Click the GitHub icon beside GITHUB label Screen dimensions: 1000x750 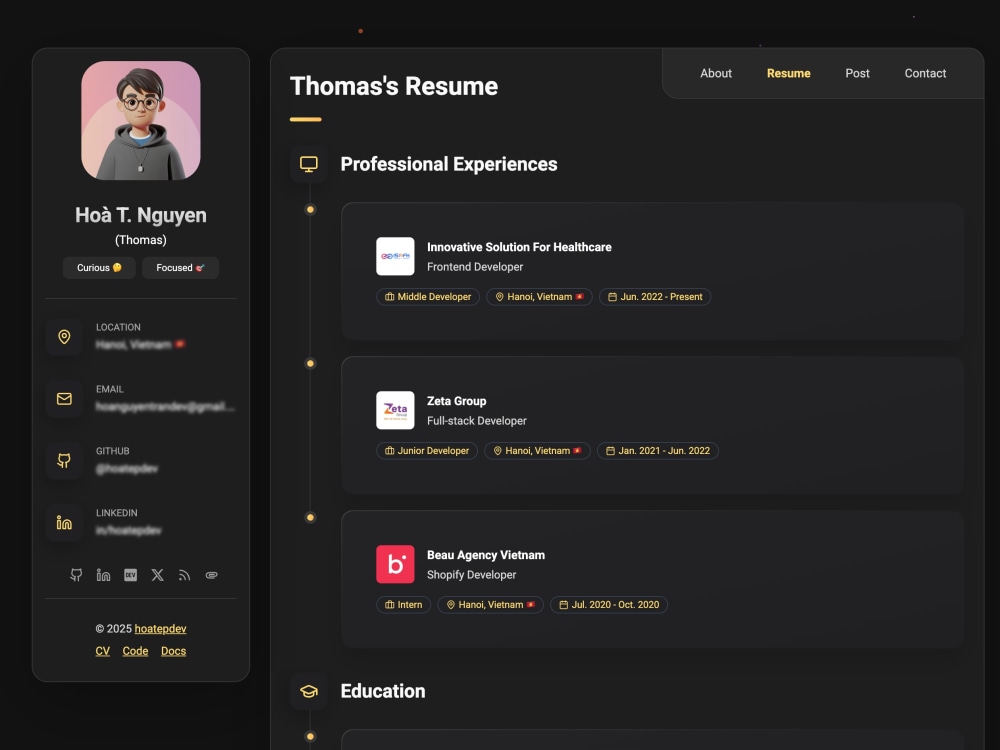64,460
